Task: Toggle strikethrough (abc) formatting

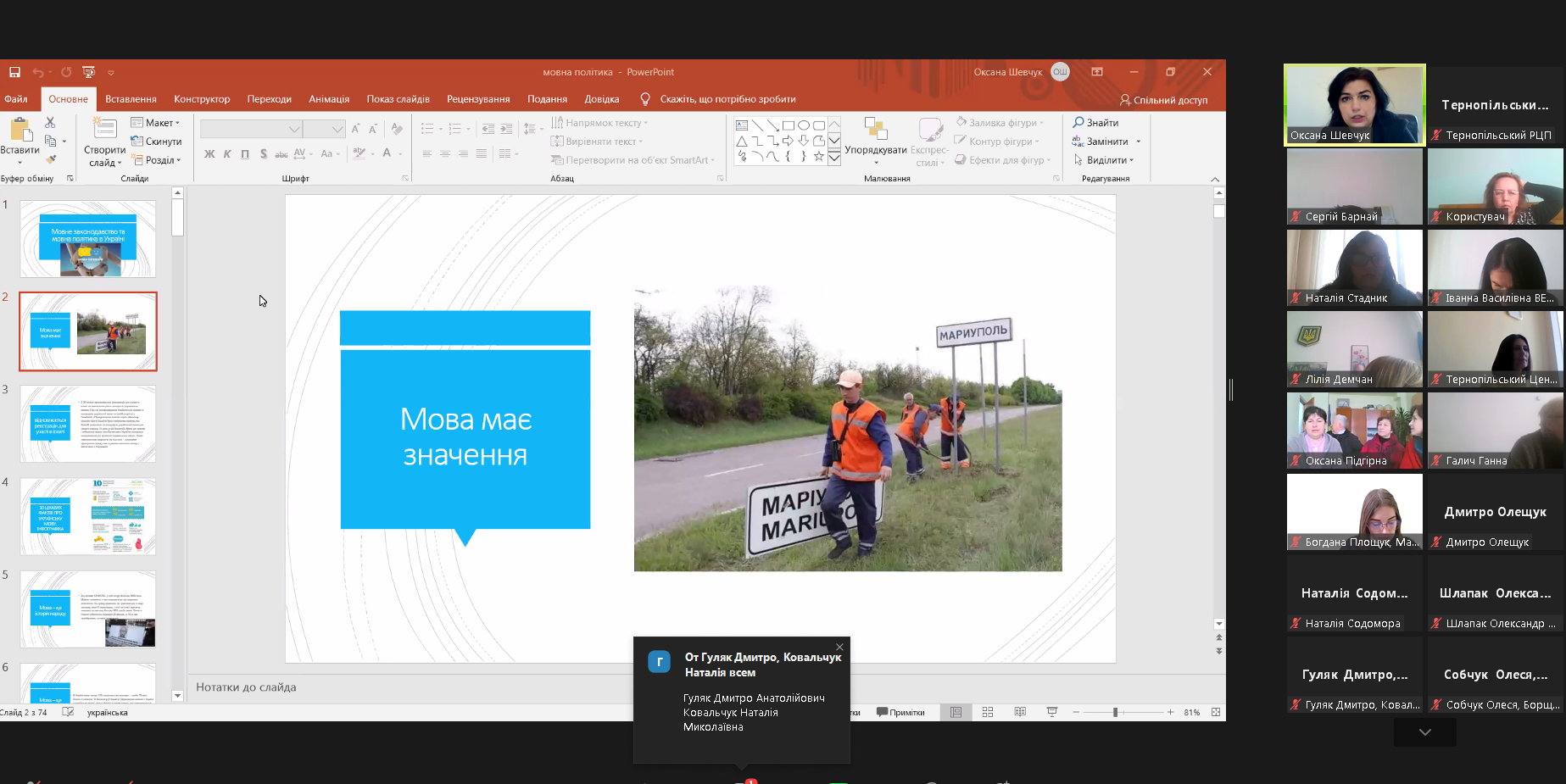Action: coord(281,153)
